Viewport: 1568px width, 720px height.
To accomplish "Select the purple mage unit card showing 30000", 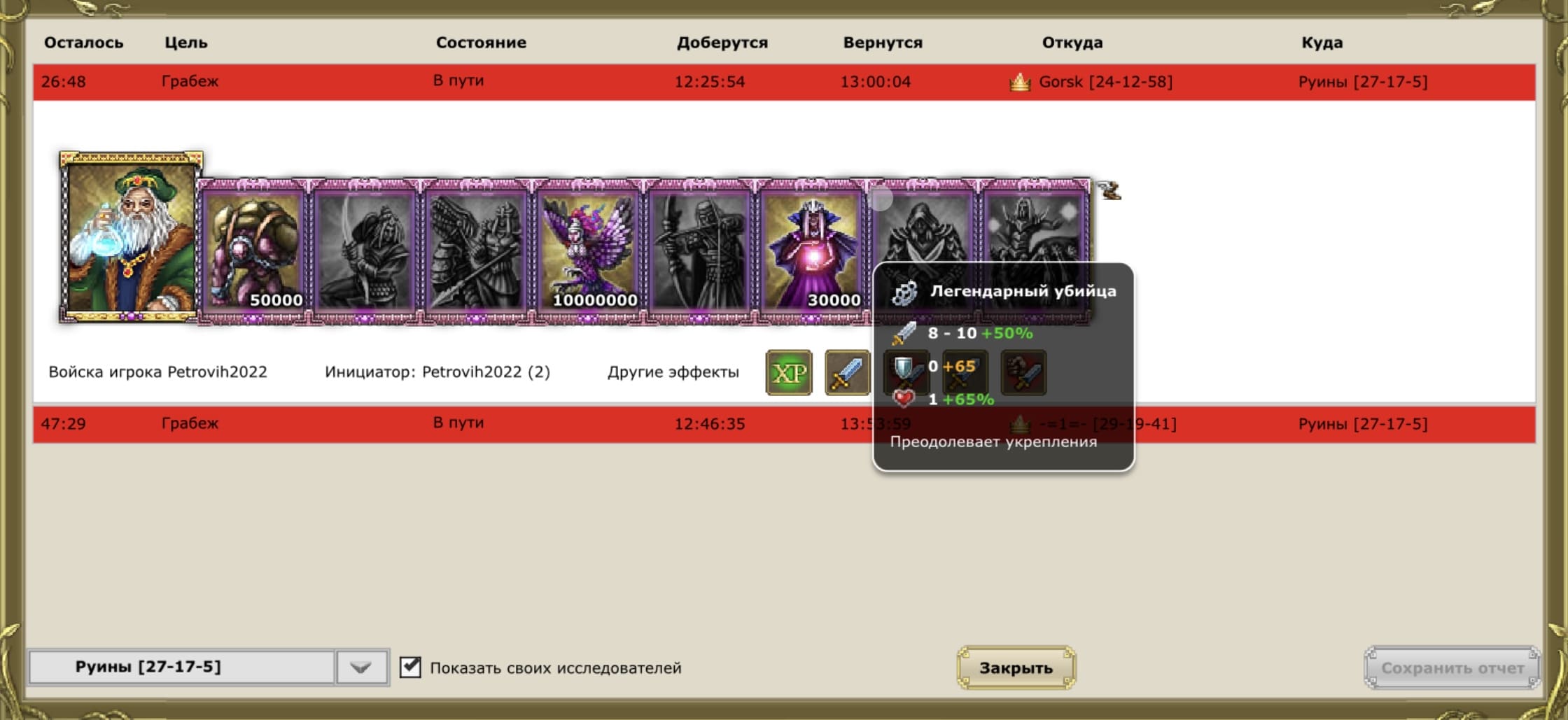I will point(812,252).
